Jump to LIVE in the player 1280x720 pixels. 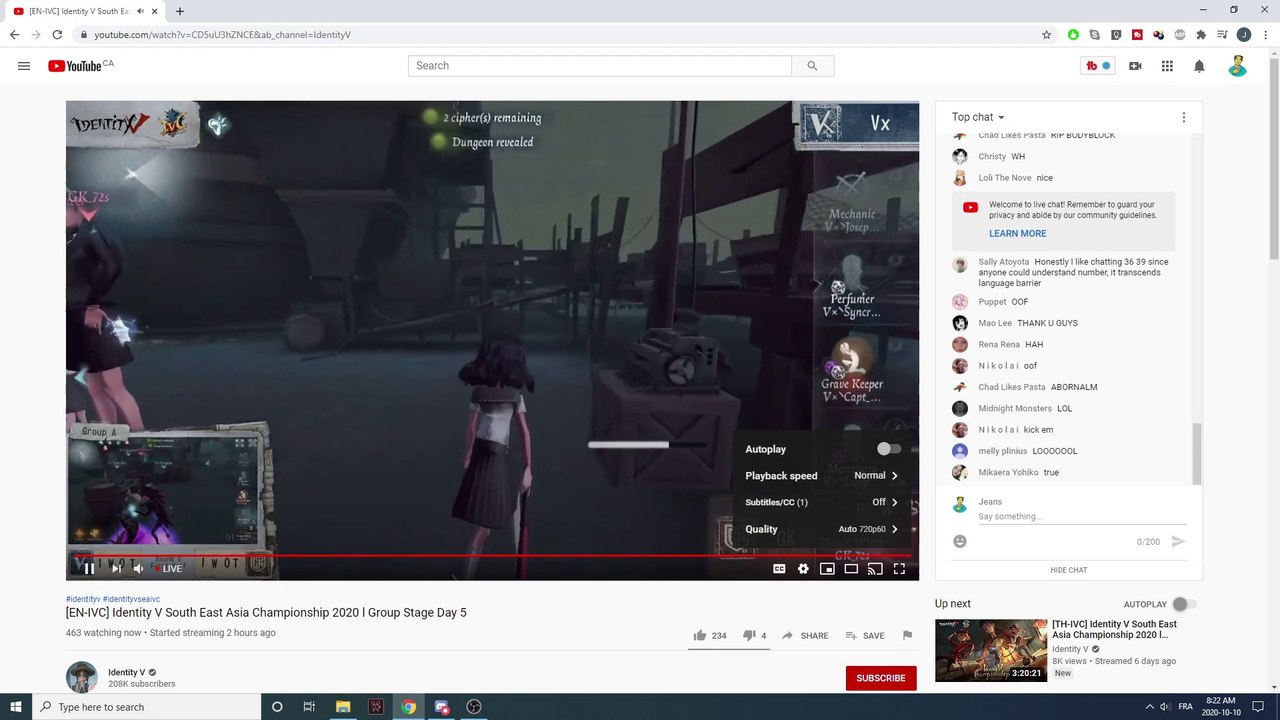[x=168, y=568]
